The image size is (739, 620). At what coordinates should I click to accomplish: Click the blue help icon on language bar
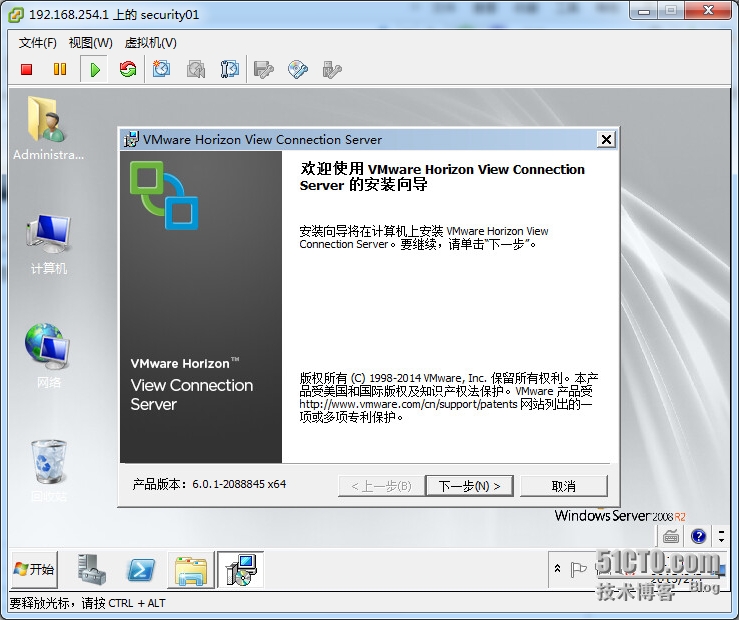click(x=698, y=536)
